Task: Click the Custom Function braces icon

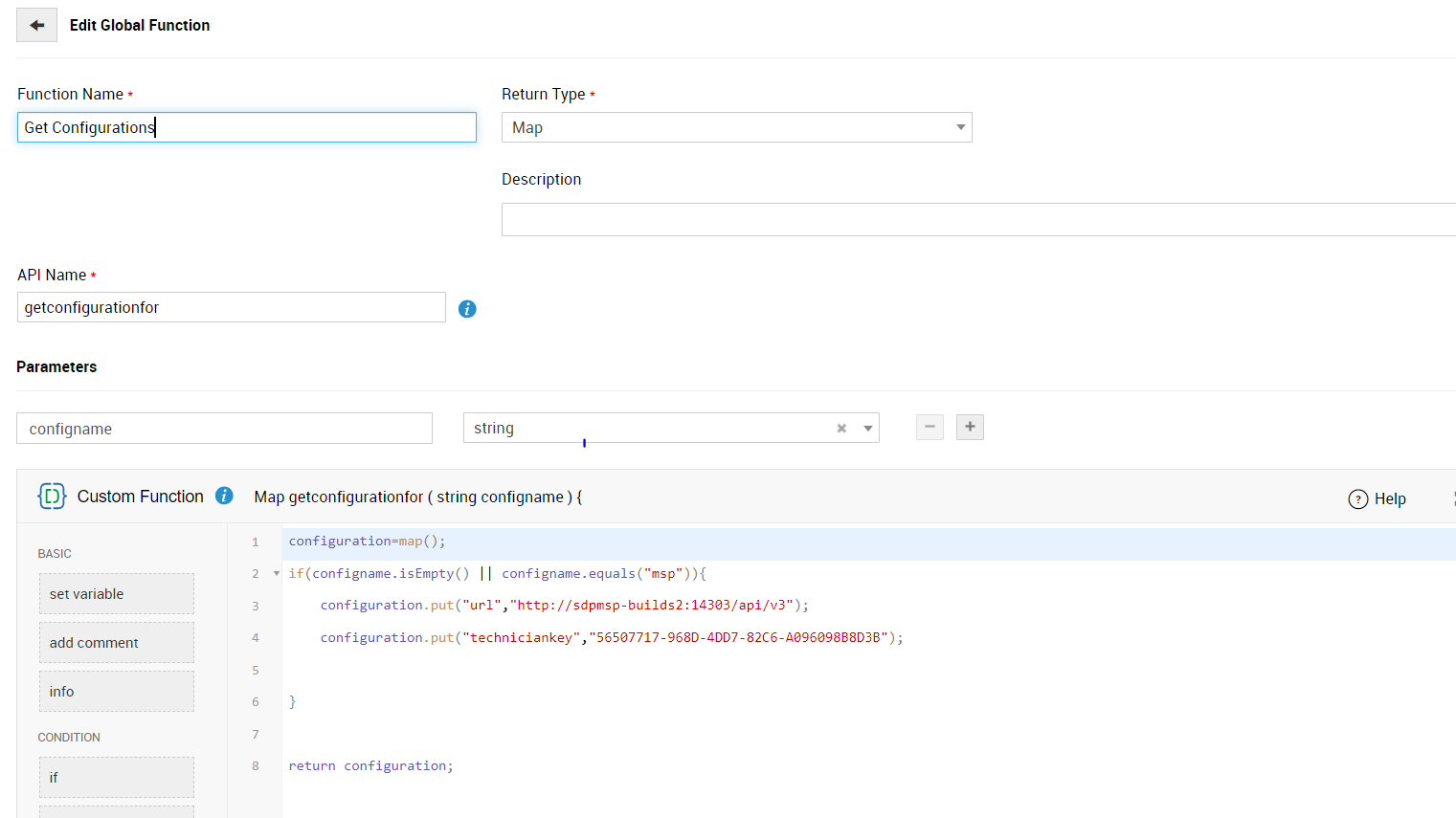Action: (52, 496)
